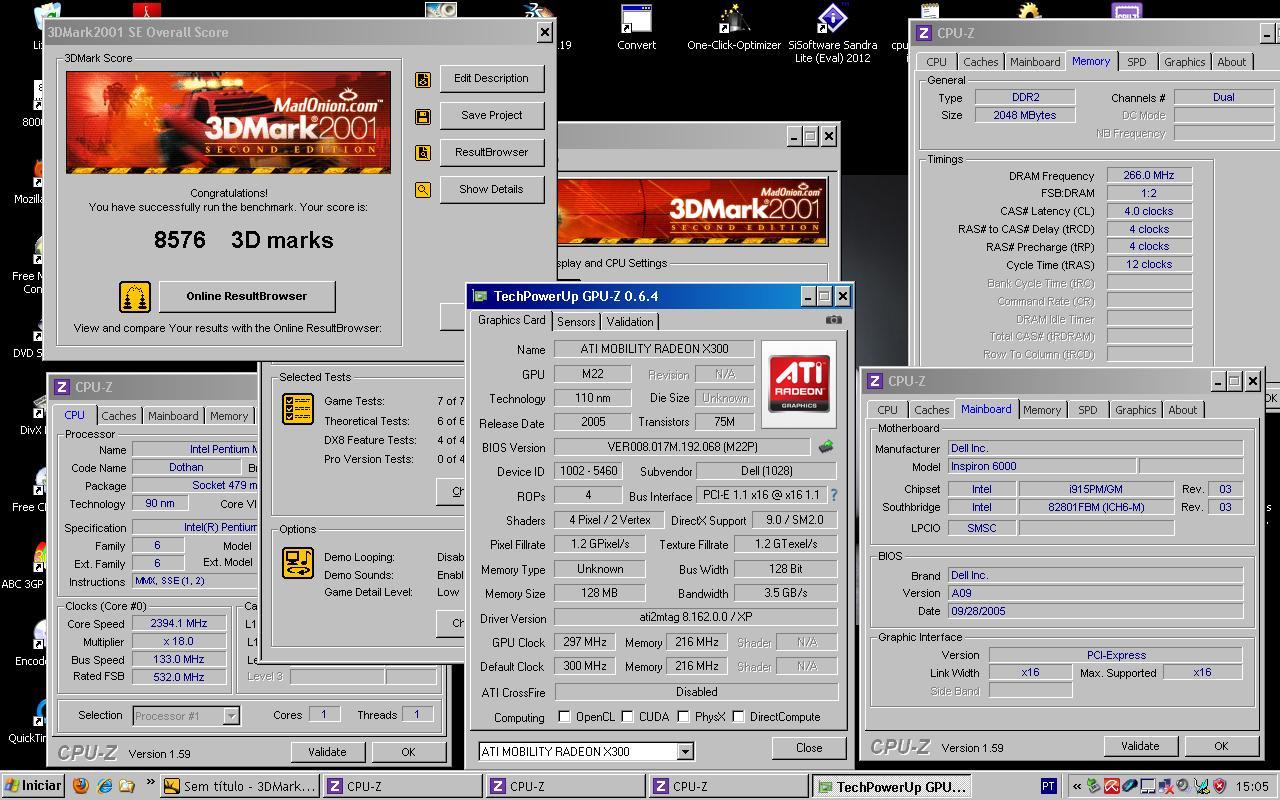The height and width of the screenshot is (800, 1280).
Task: Click the GPU-Z Name field
Action: 655,349
